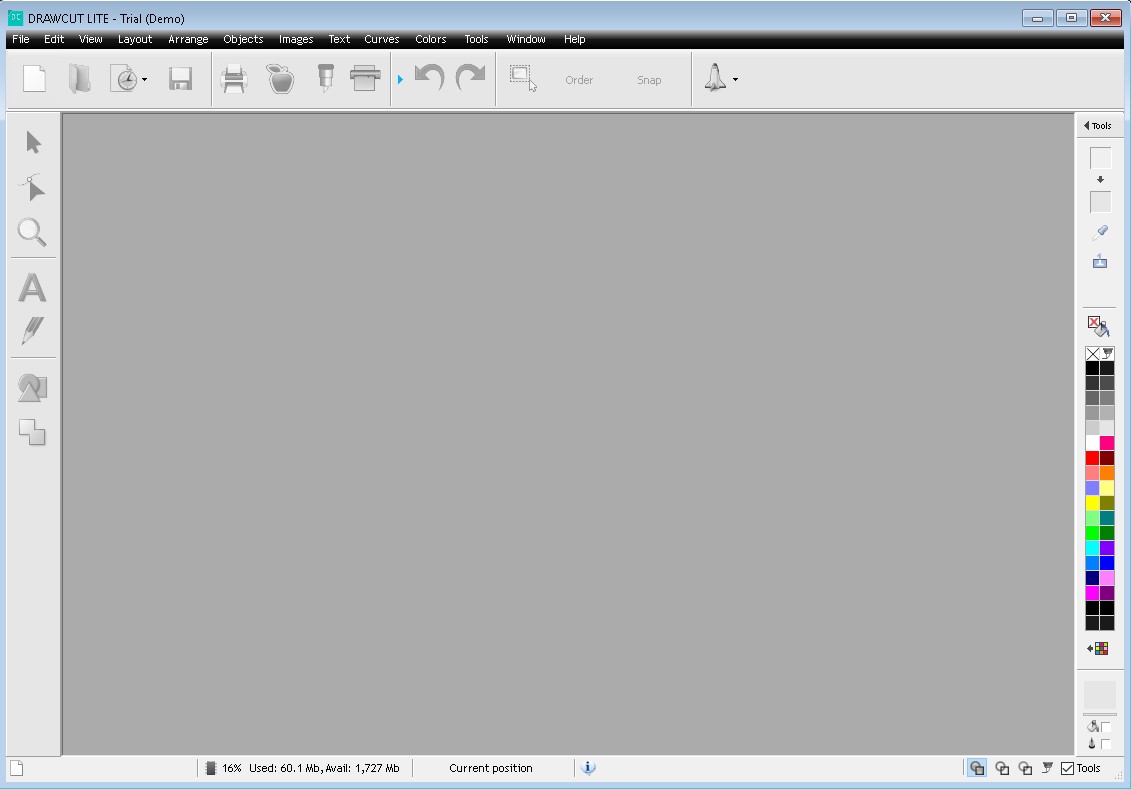
Task: Open the Colors menu
Action: 431,39
